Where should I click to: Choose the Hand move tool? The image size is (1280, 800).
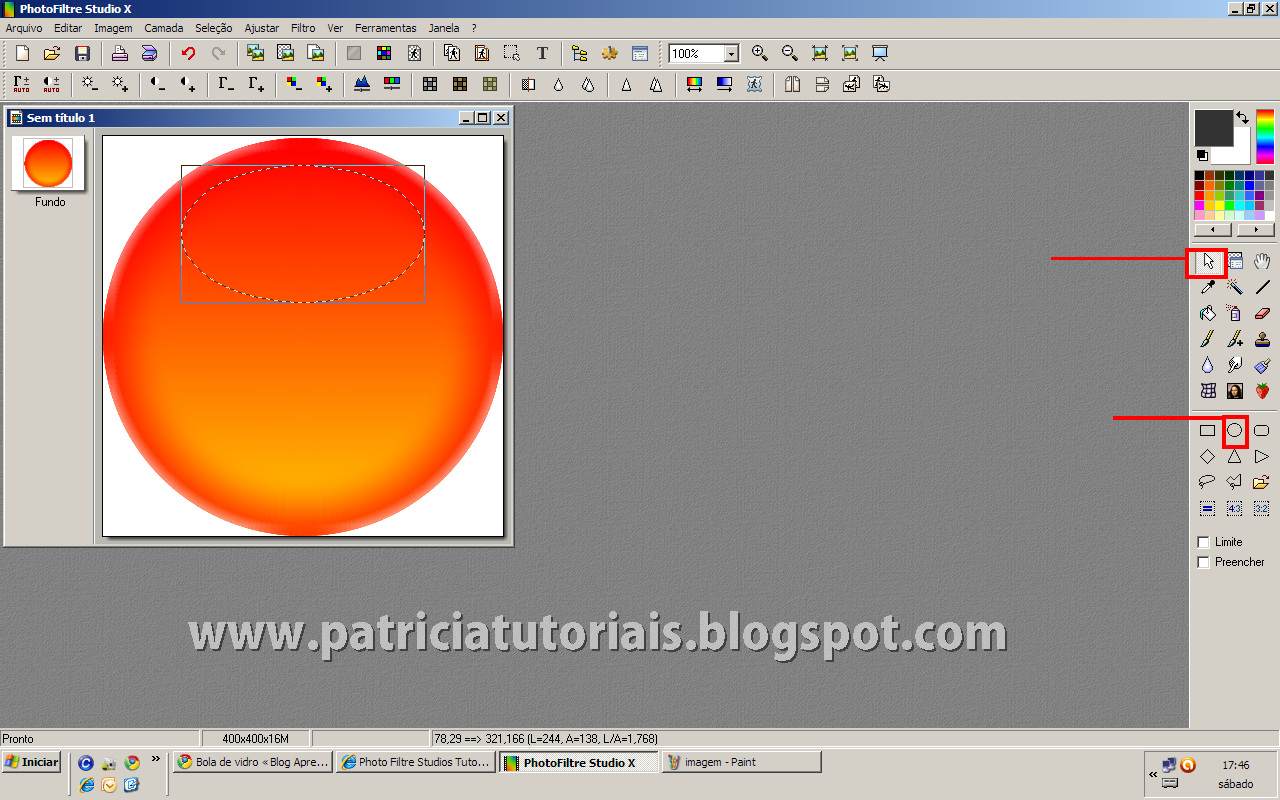point(1262,261)
